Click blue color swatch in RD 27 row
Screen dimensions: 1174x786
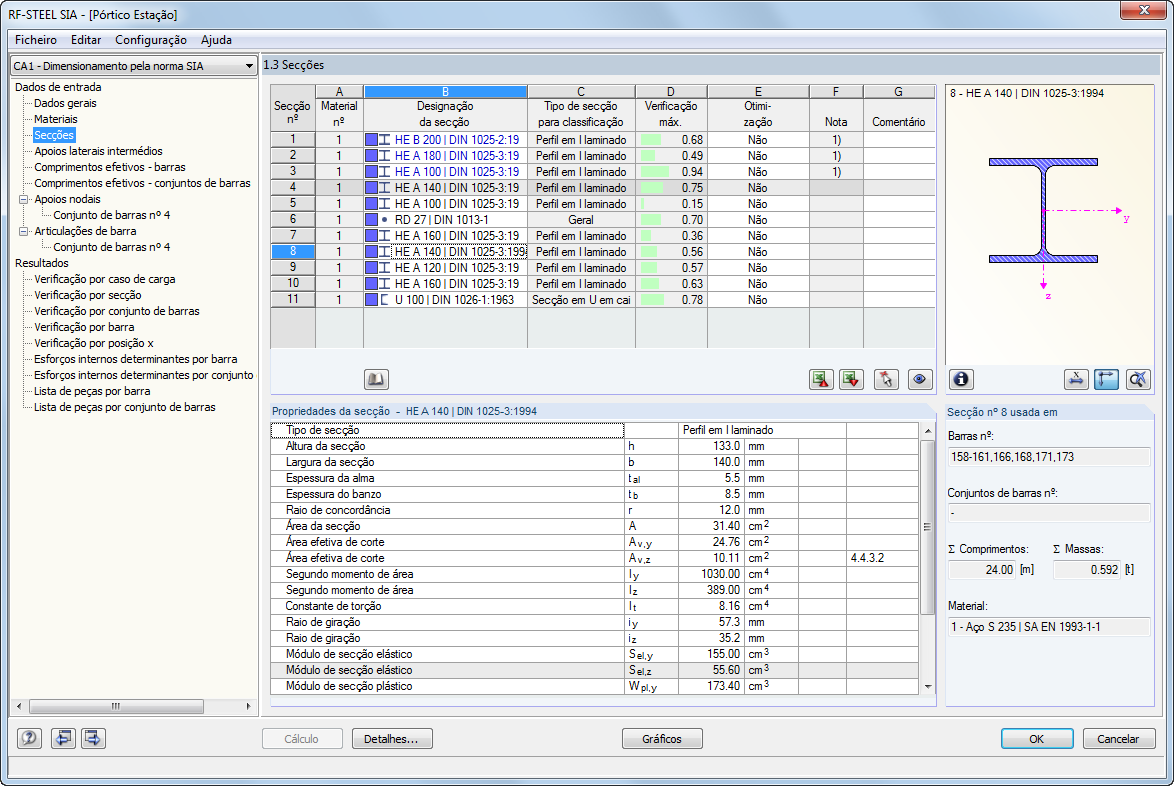(371, 220)
